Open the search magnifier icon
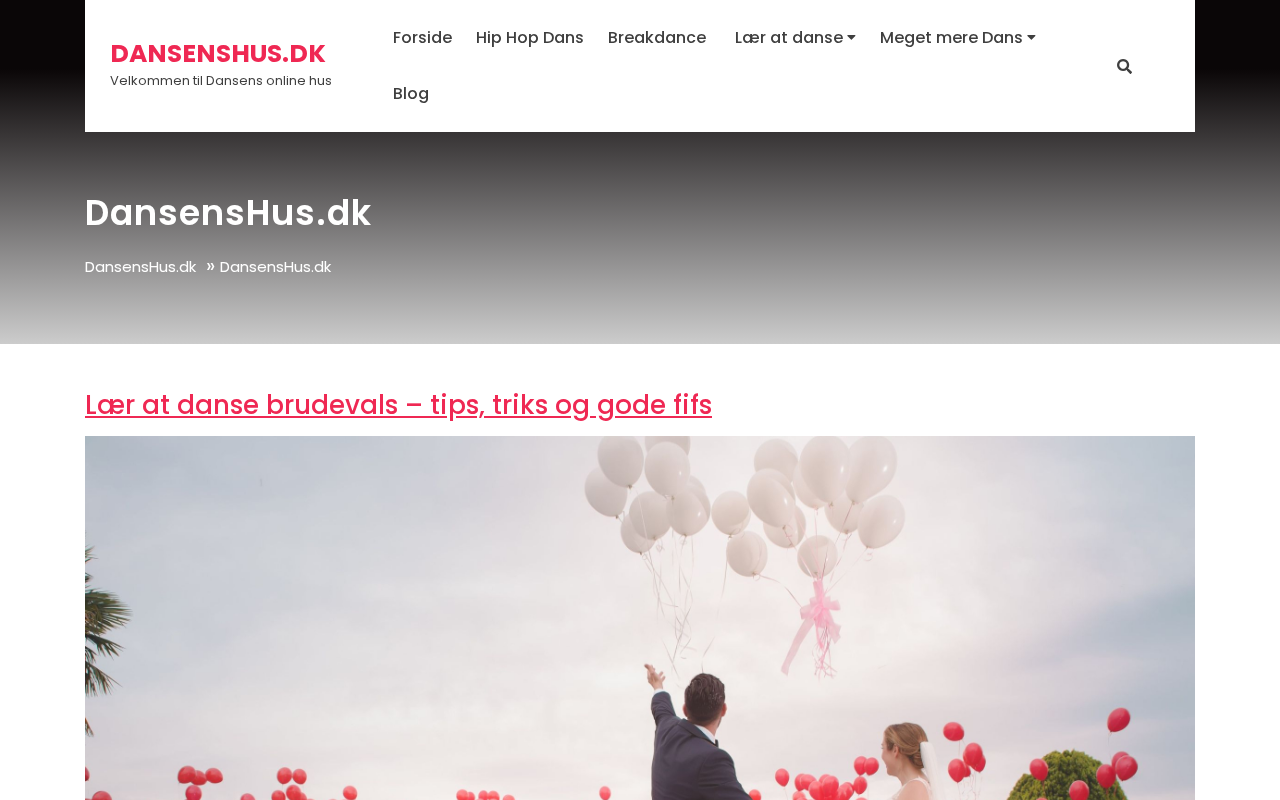The height and width of the screenshot is (800, 1280). pyautogui.click(x=1124, y=67)
